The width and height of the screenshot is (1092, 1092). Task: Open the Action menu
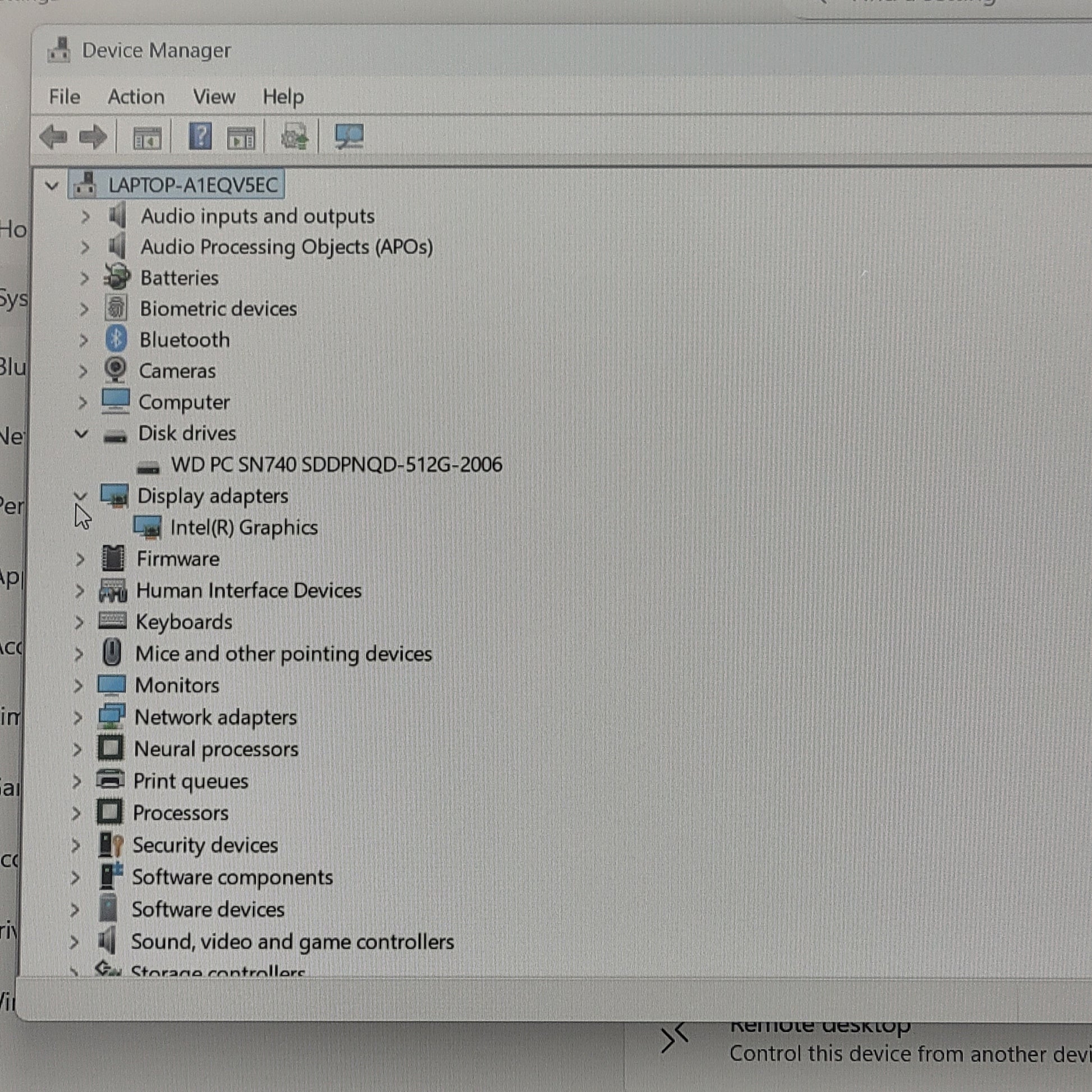[136, 97]
